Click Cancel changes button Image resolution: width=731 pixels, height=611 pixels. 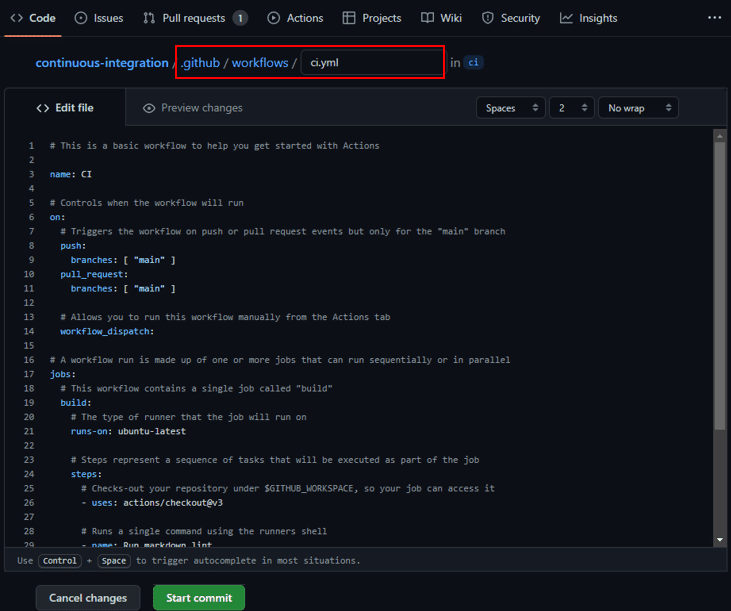point(88,597)
